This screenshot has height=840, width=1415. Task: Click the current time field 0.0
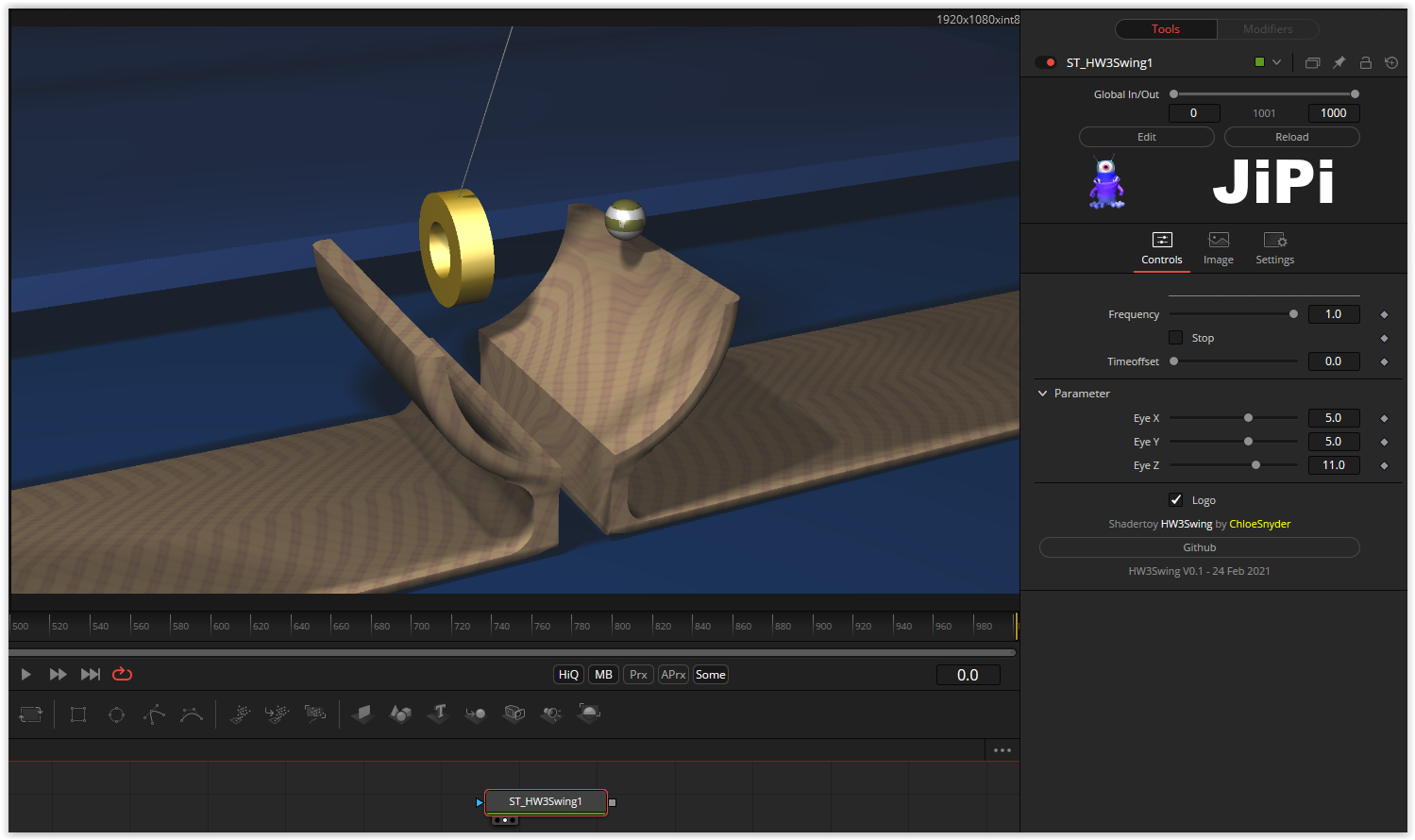tap(968, 675)
